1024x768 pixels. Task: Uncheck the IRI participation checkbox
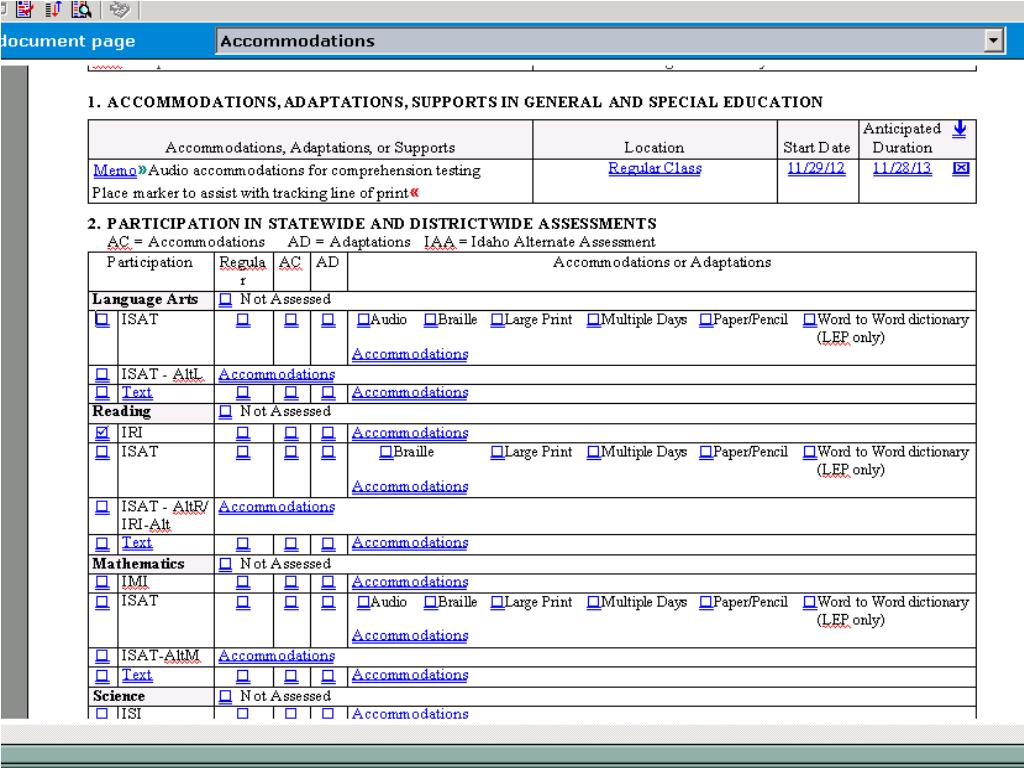103,433
